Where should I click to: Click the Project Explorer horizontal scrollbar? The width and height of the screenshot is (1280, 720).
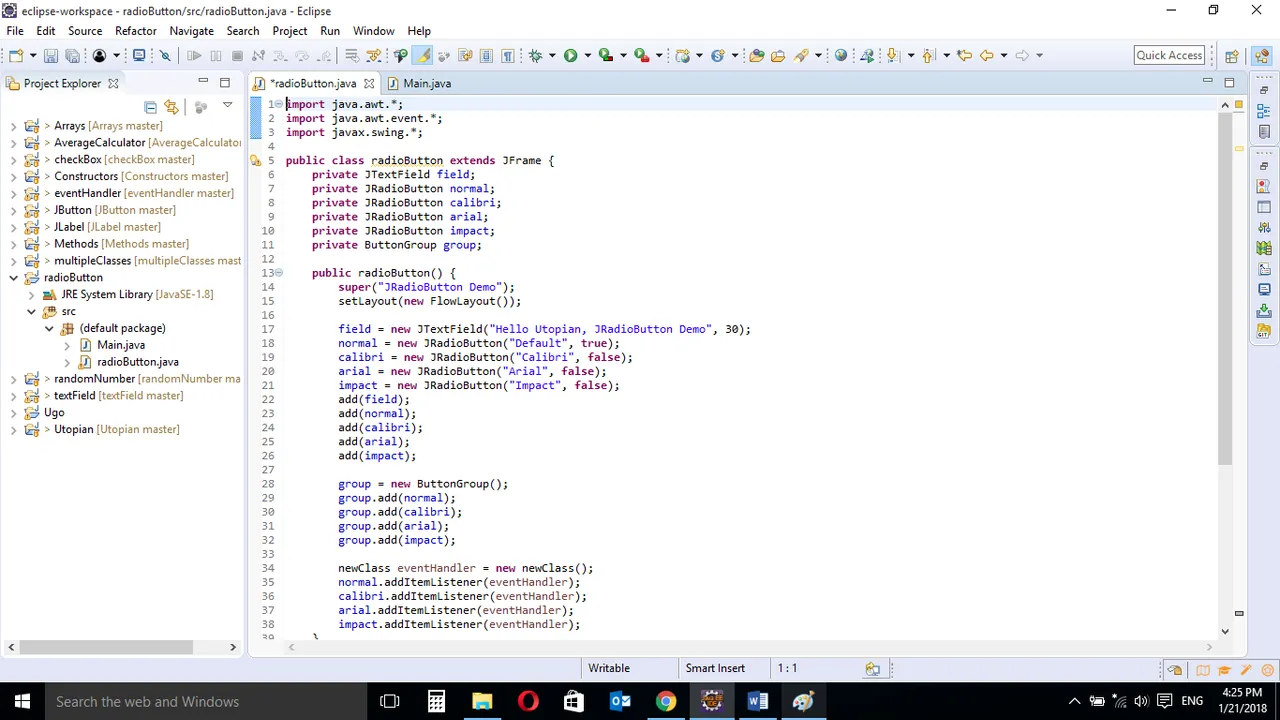tap(105, 647)
